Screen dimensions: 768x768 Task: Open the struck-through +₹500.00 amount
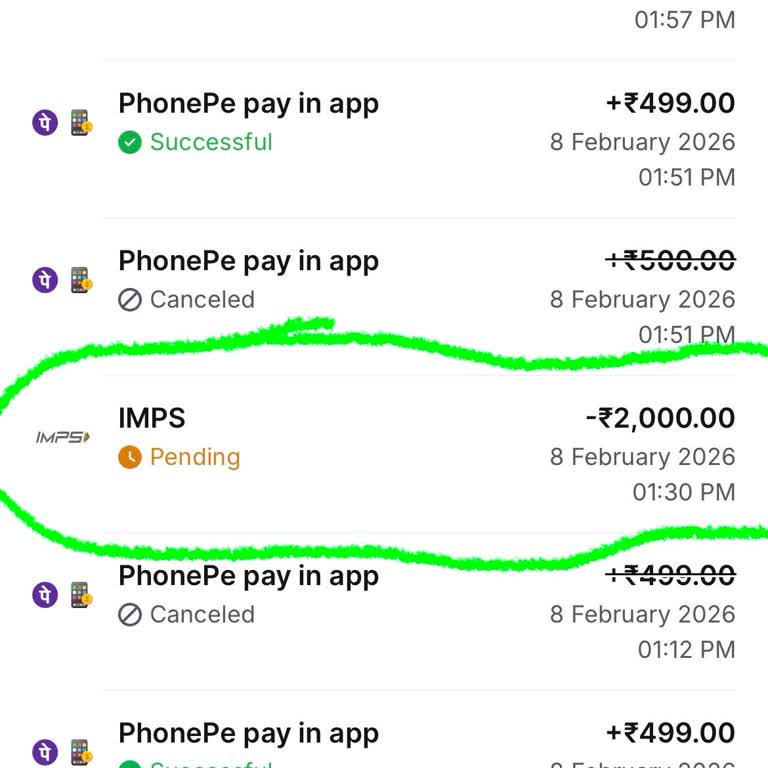pyautogui.click(x=670, y=261)
